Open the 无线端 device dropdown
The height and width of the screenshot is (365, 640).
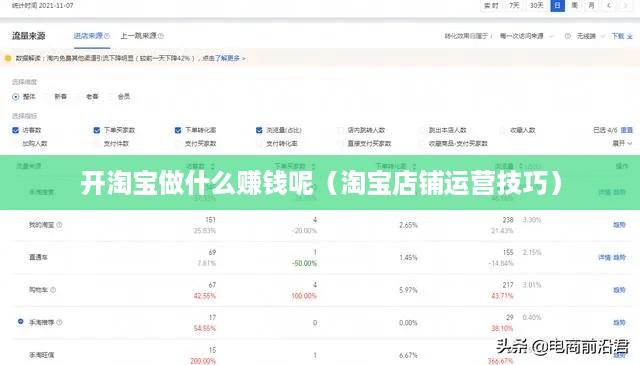[x=590, y=36]
